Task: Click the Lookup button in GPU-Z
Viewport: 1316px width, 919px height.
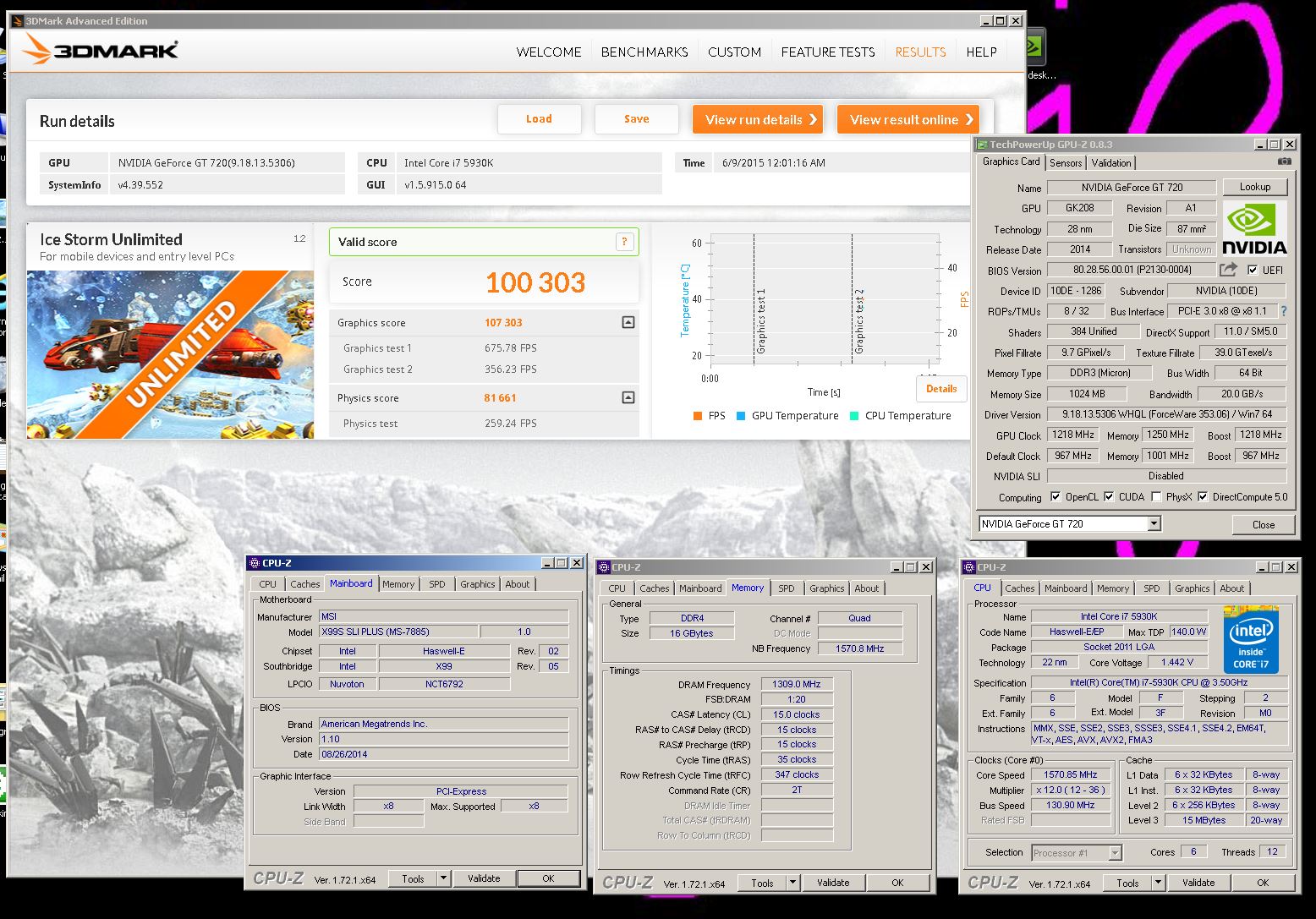Action: tap(1255, 187)
